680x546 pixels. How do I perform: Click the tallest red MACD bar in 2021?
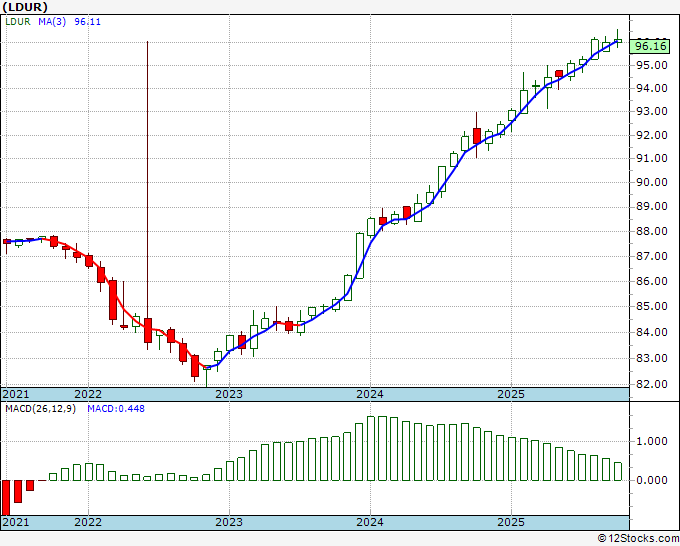[6, 496]
